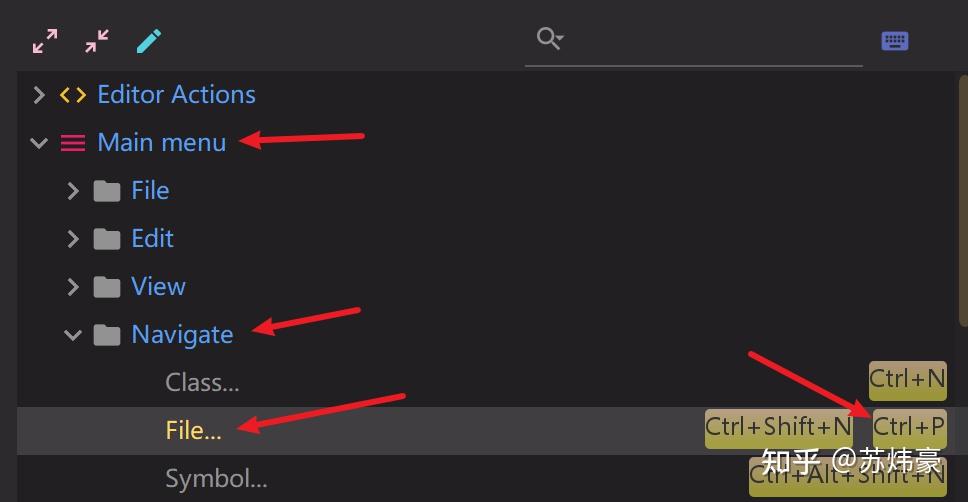Collapse the Main menu group
The height and width of the screenshot is (502, 968).
pyautogui.click(x=39, y=143)
